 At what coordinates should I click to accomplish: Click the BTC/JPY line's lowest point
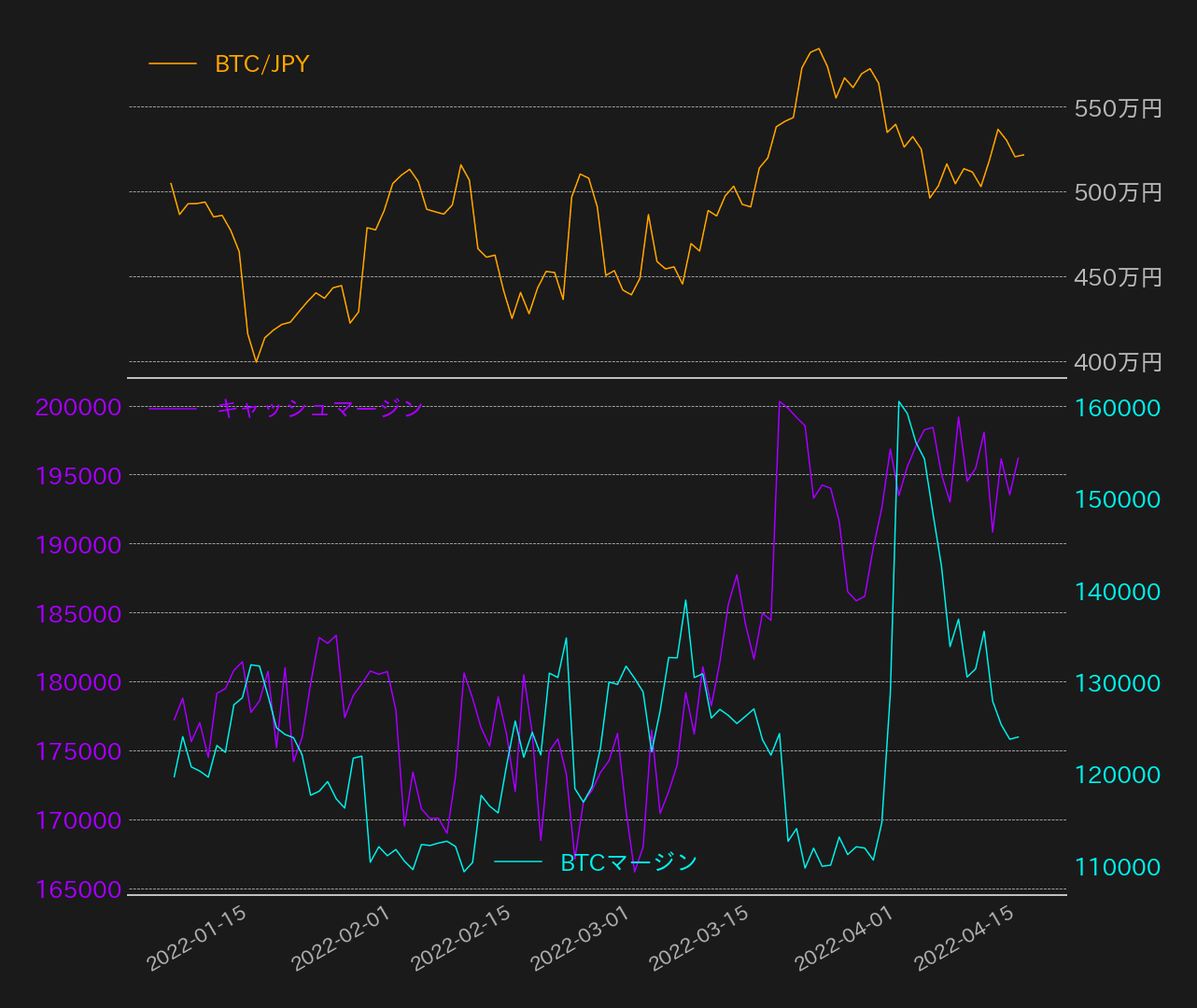point(256,361)
